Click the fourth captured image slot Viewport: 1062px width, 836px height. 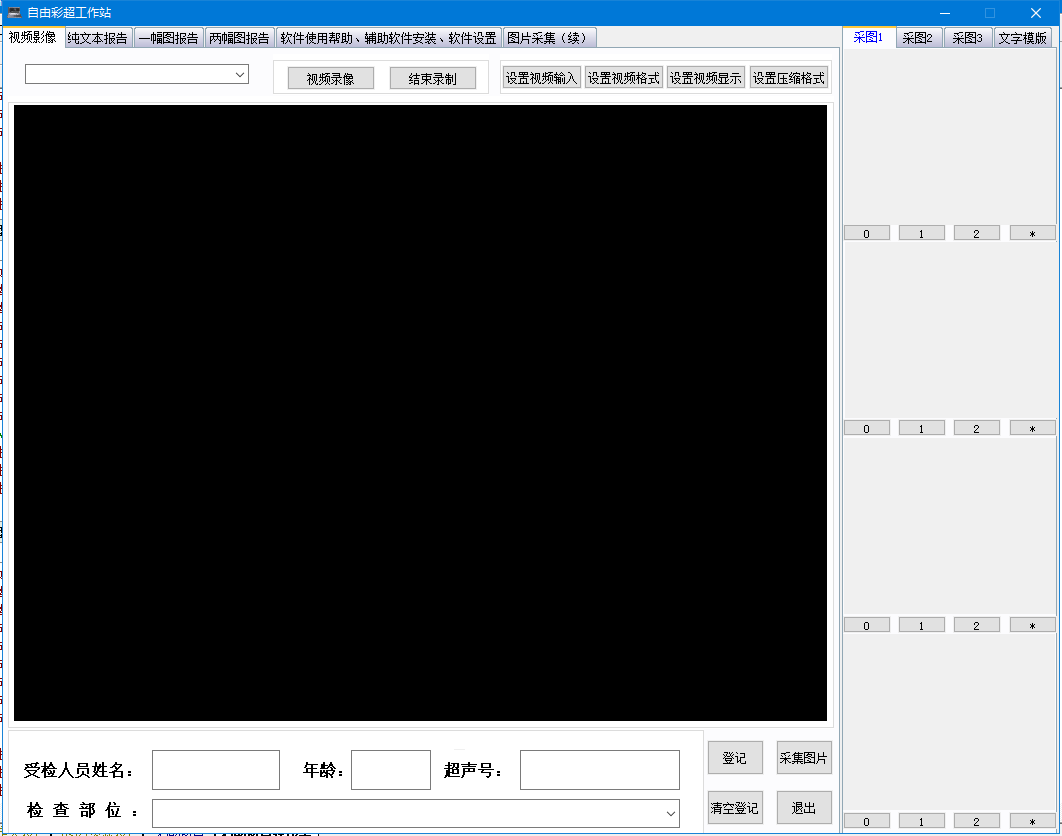tap(950, 724)
